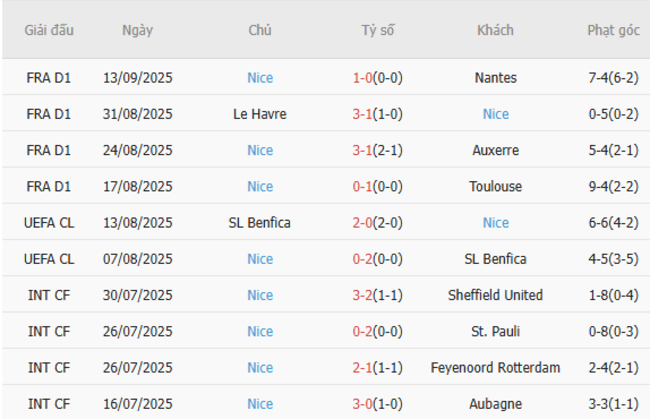Viewport: 650px width, 419px height.
Task: Click the date 13/09/2025
Action: (138, 78)
